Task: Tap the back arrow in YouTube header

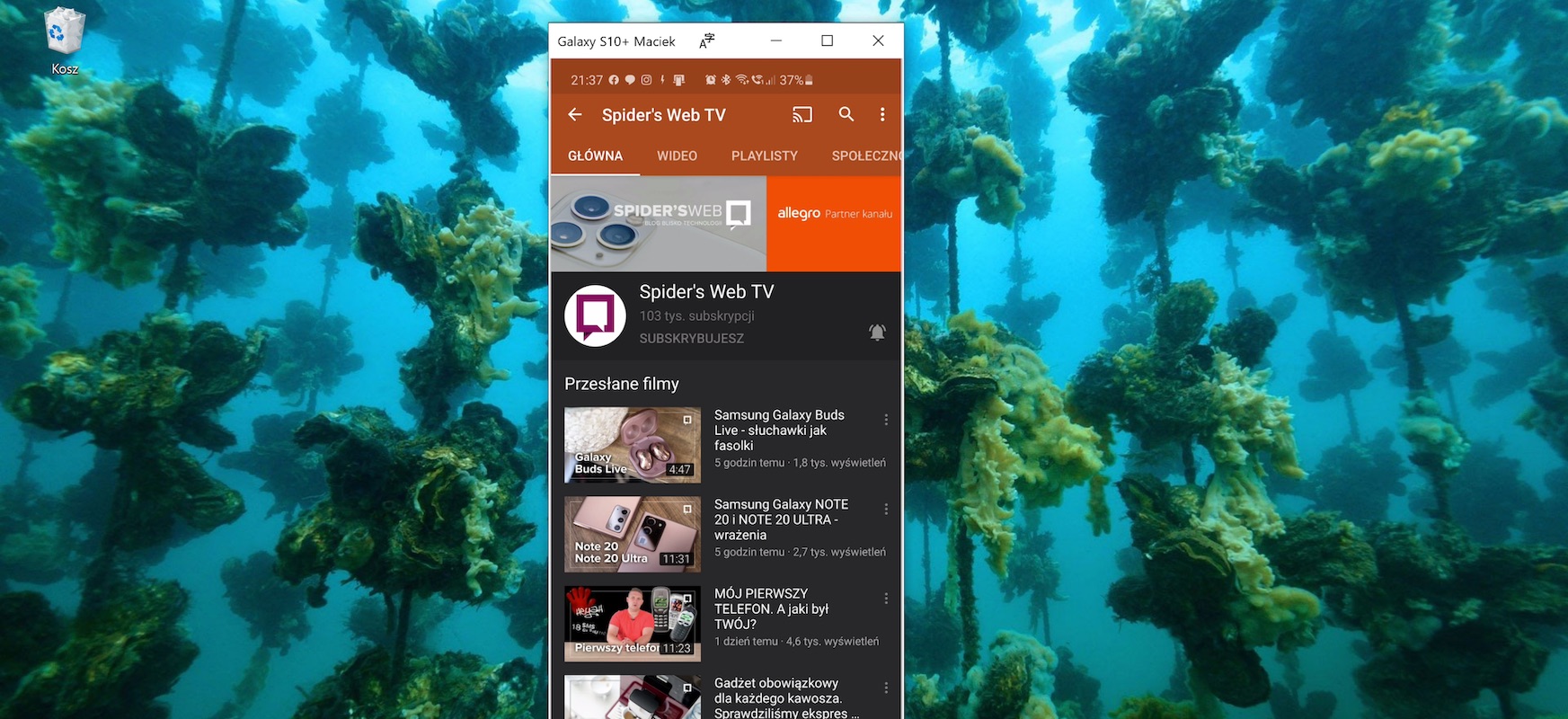Action: click(x=575, y=115)
